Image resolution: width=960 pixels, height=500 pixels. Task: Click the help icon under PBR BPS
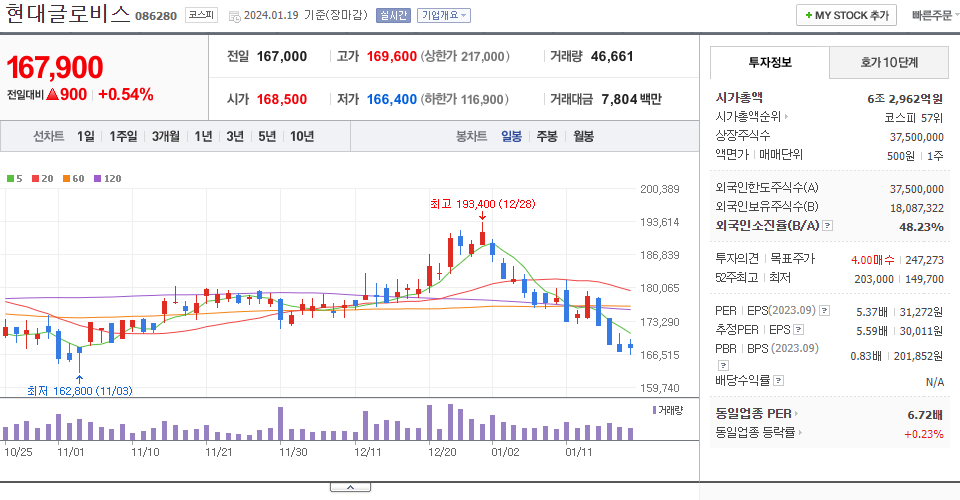(x=723, y=365)
